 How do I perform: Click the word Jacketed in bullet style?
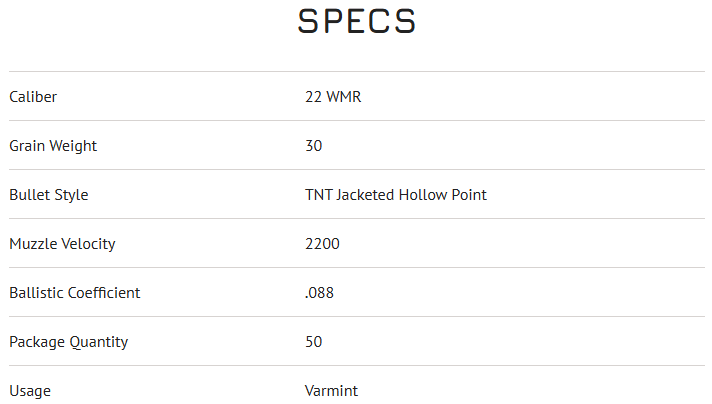(365, 195)
